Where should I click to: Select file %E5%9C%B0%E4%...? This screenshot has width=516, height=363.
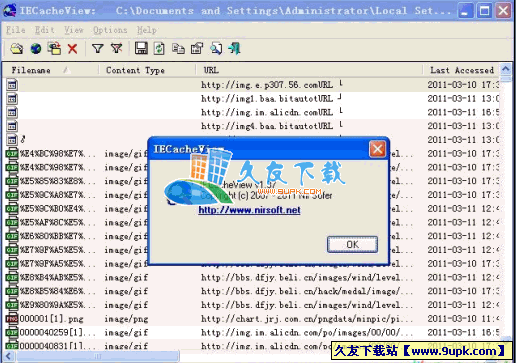click(57, 209)
